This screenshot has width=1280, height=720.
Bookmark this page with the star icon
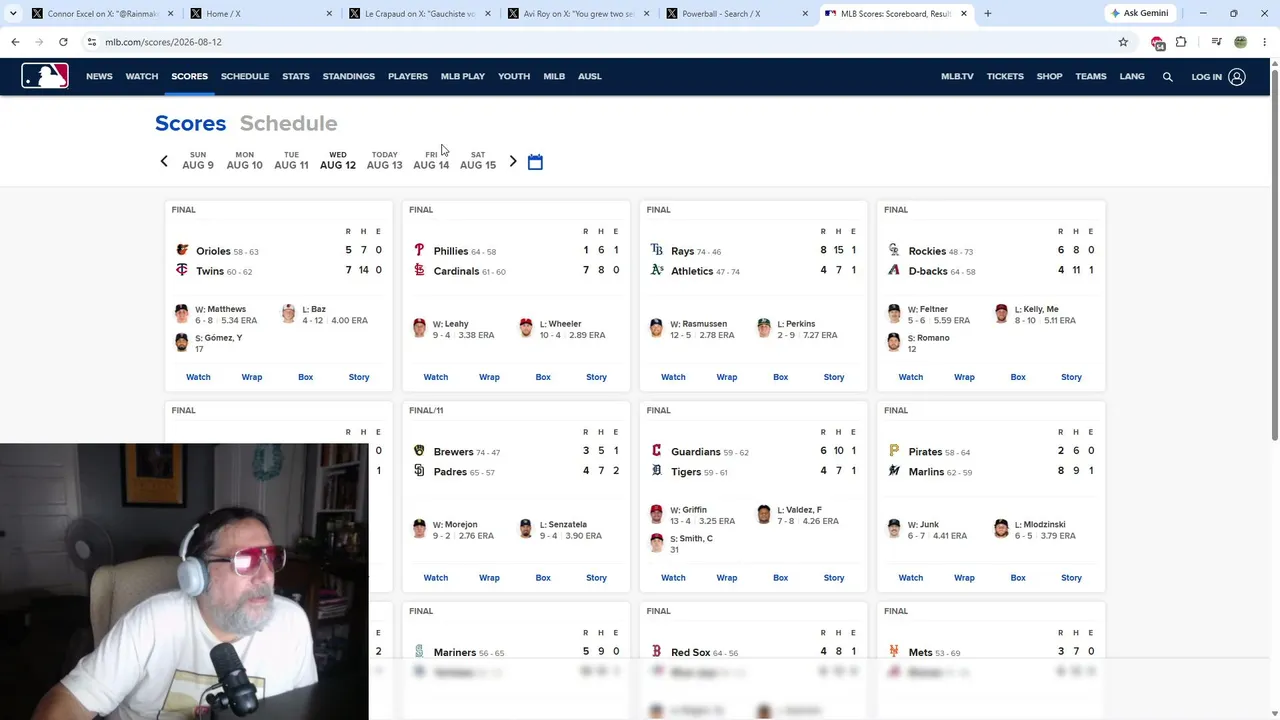tap(1123, 42)
